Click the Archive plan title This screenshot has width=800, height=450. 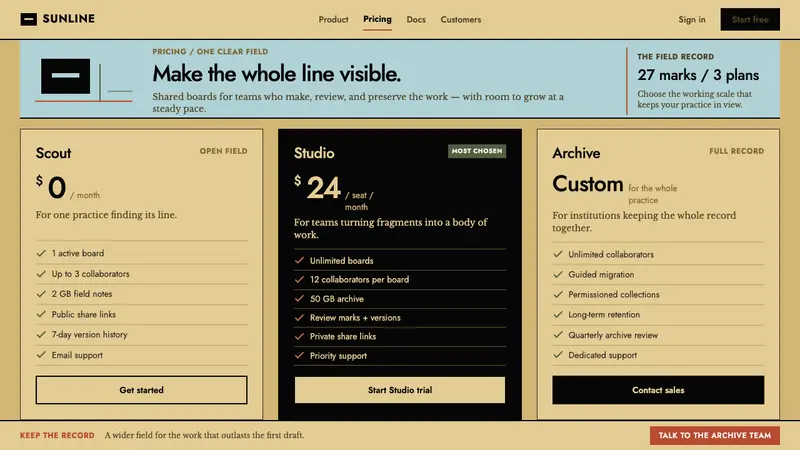click(576, 153)
